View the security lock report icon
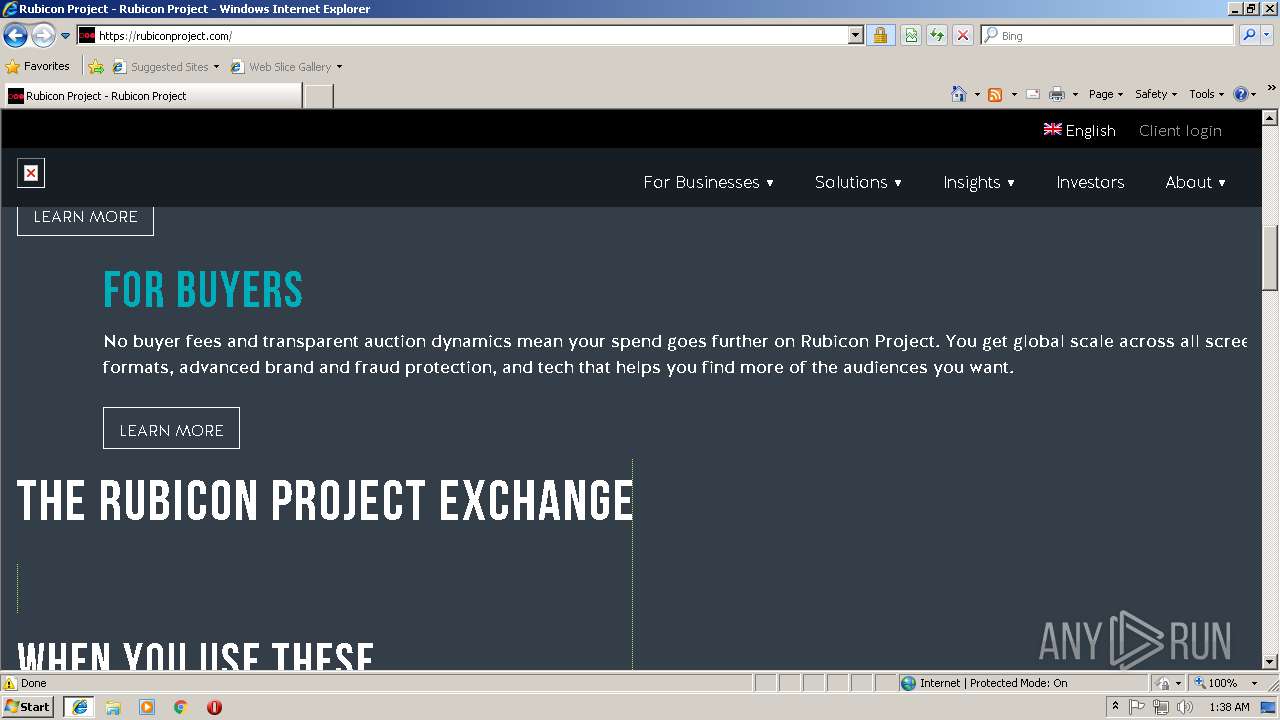 tap(880, 35)
